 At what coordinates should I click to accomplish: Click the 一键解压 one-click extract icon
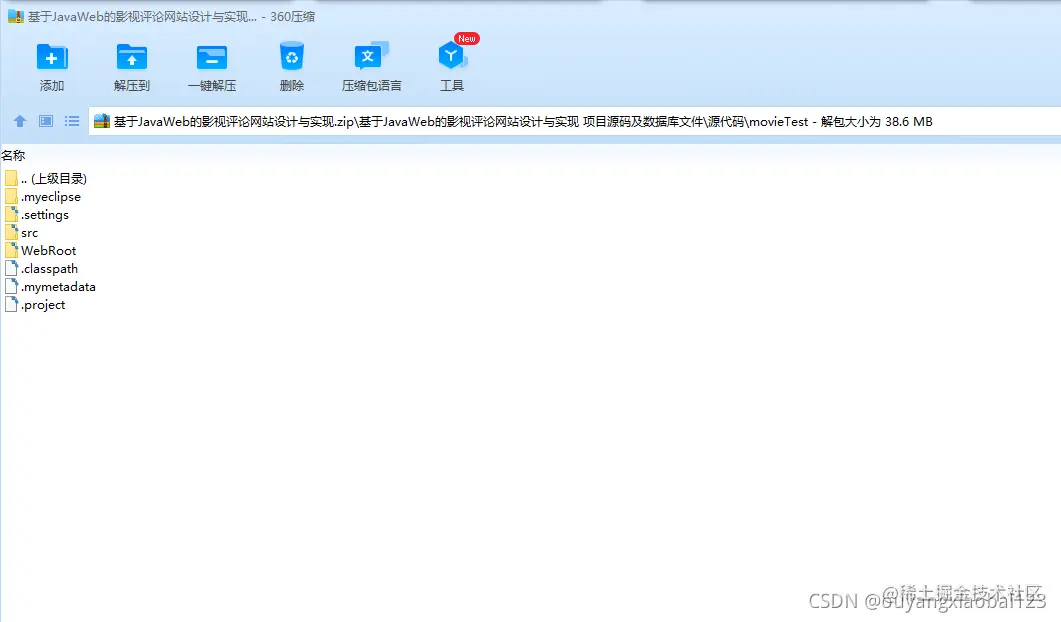click(212, 58)
